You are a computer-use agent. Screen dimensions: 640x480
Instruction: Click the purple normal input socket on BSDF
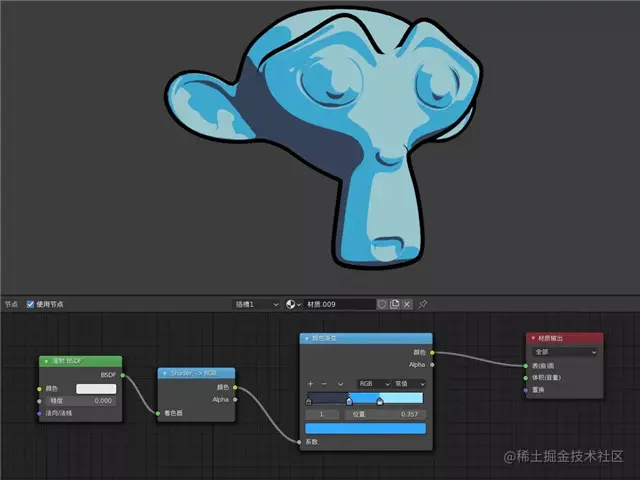point(39,413)
